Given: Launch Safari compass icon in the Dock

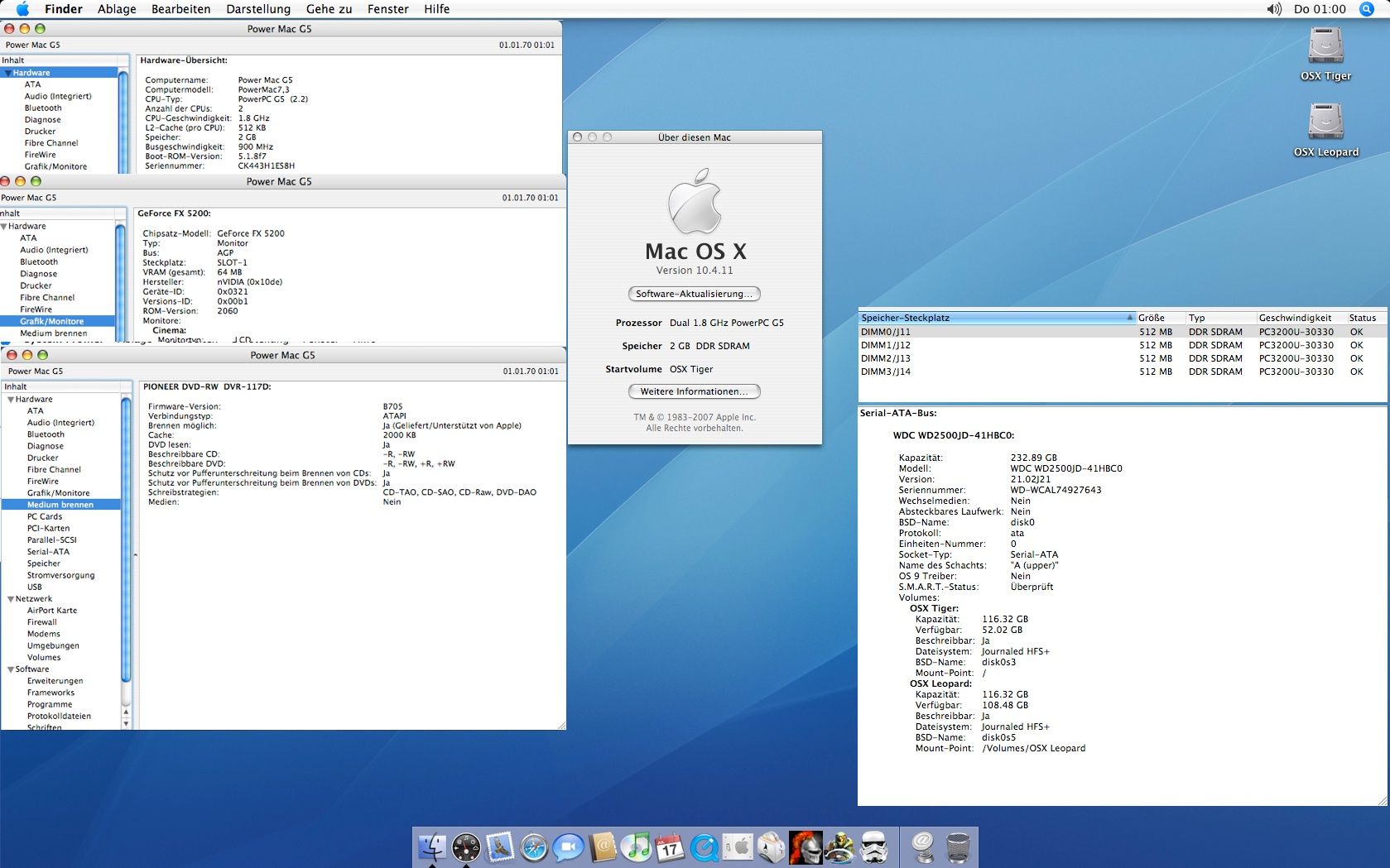Looking at the screenshot, I should click(x=534, y=846).
